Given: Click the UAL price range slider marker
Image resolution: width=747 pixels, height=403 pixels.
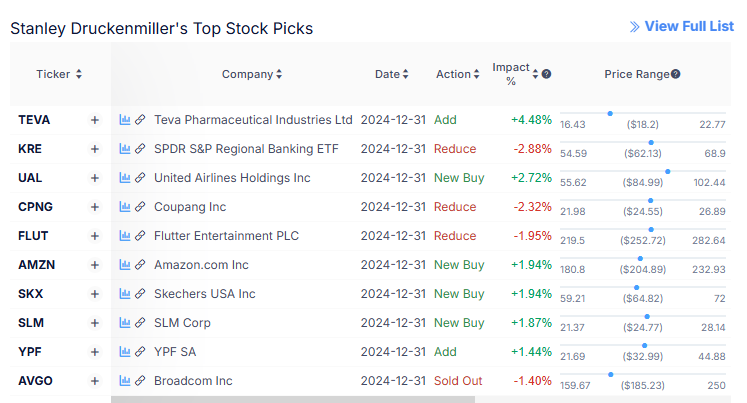Looking at the screenshot, I should pyautogui.click(x=667, y=171).
